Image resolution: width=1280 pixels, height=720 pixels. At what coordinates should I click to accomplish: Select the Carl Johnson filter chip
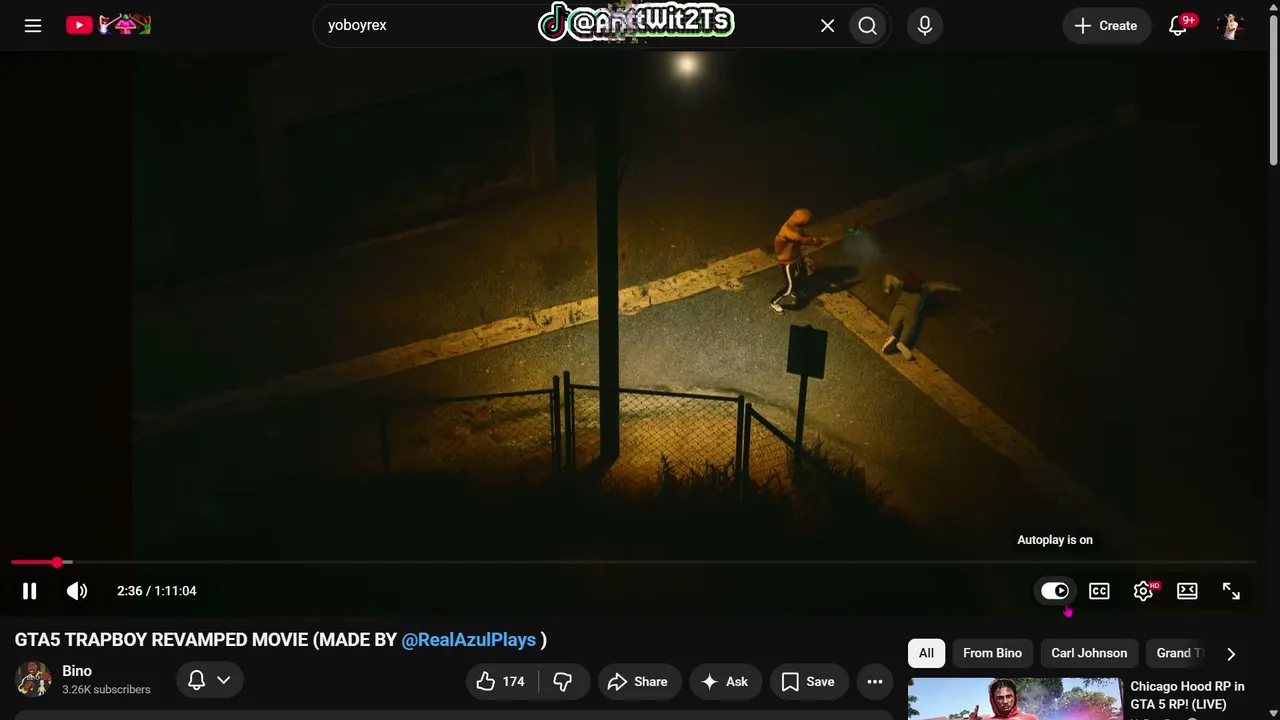[x=1089, y=653]
